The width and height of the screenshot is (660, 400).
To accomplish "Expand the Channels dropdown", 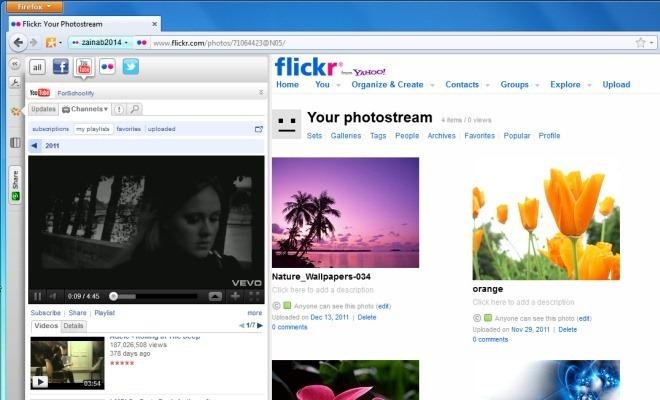I will [x=85, y=109].
